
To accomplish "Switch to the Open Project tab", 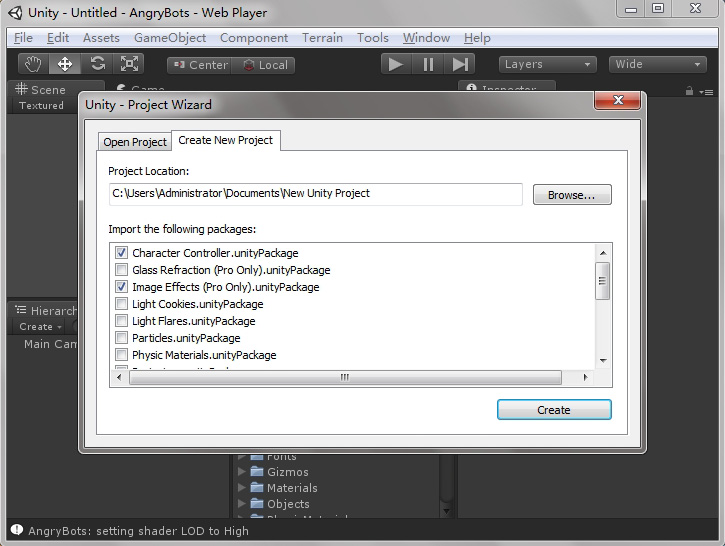I will 135,142.
